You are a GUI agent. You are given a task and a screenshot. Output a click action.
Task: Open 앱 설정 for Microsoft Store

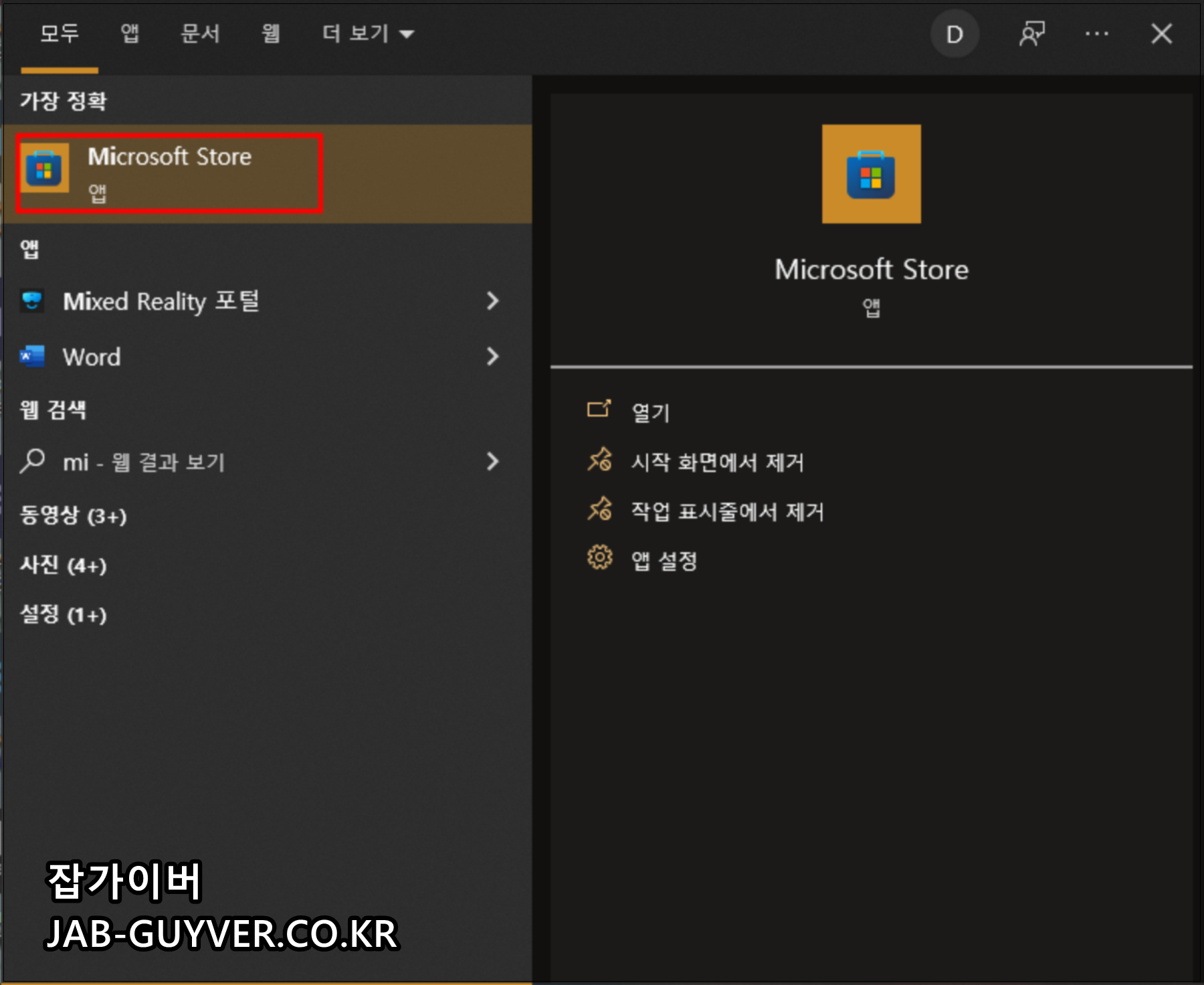(x=664, y=561)
